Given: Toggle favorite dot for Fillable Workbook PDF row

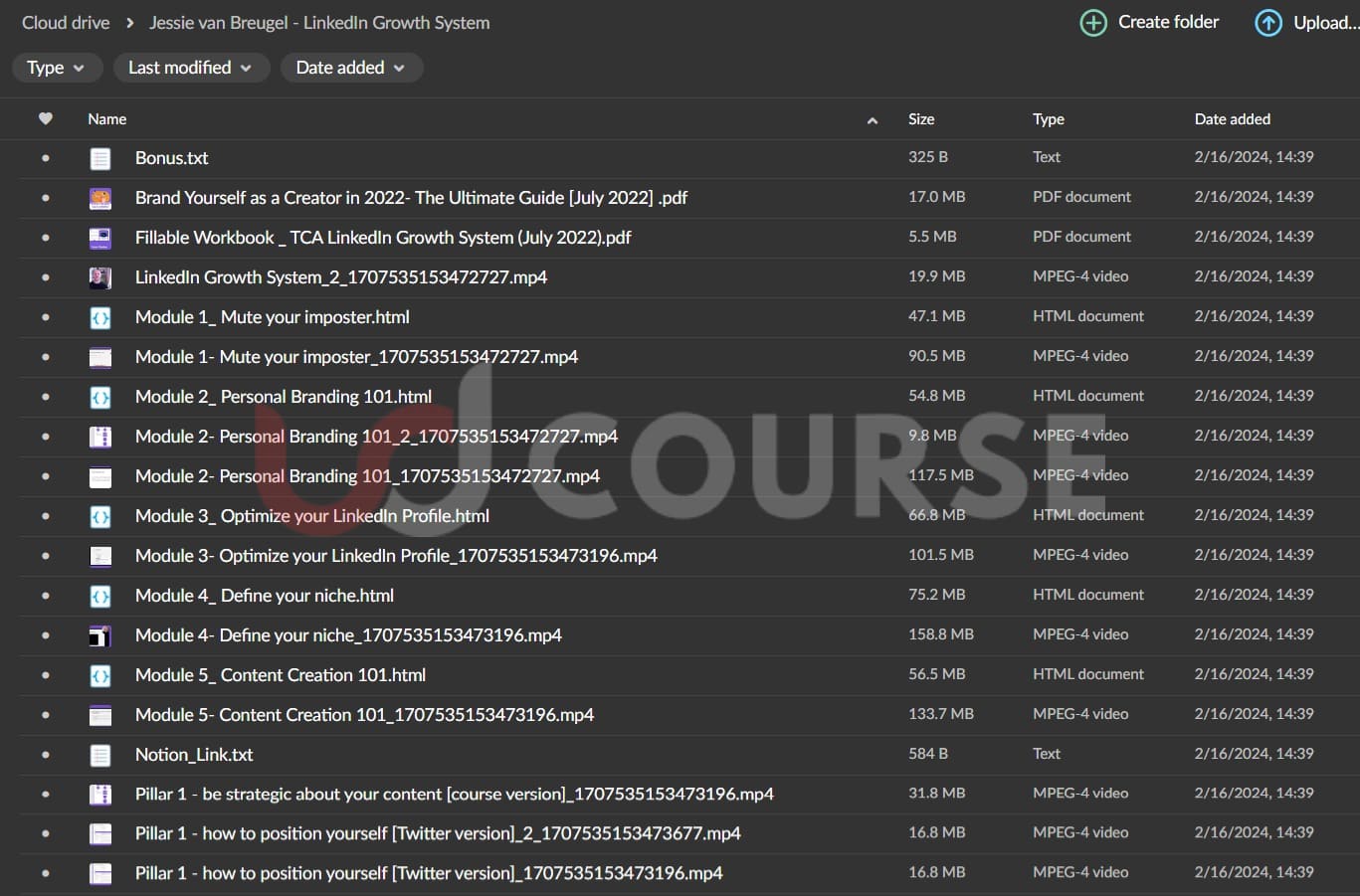Looking at the screenshot, I should [46, 238].
